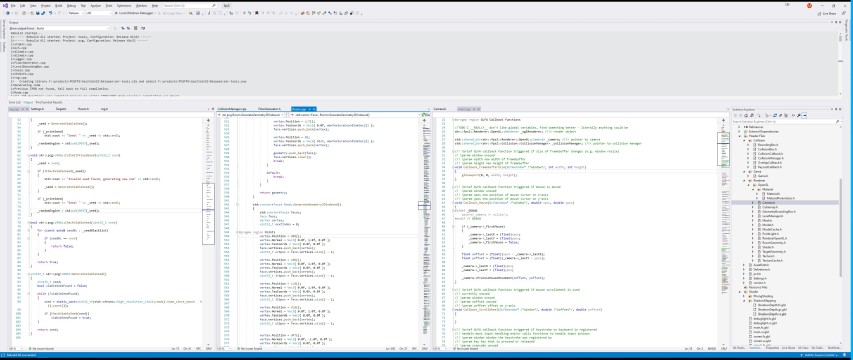Collapse the Renderer folder
The image size is (853, 360).
pyautogui.click(x=744, y=181)
